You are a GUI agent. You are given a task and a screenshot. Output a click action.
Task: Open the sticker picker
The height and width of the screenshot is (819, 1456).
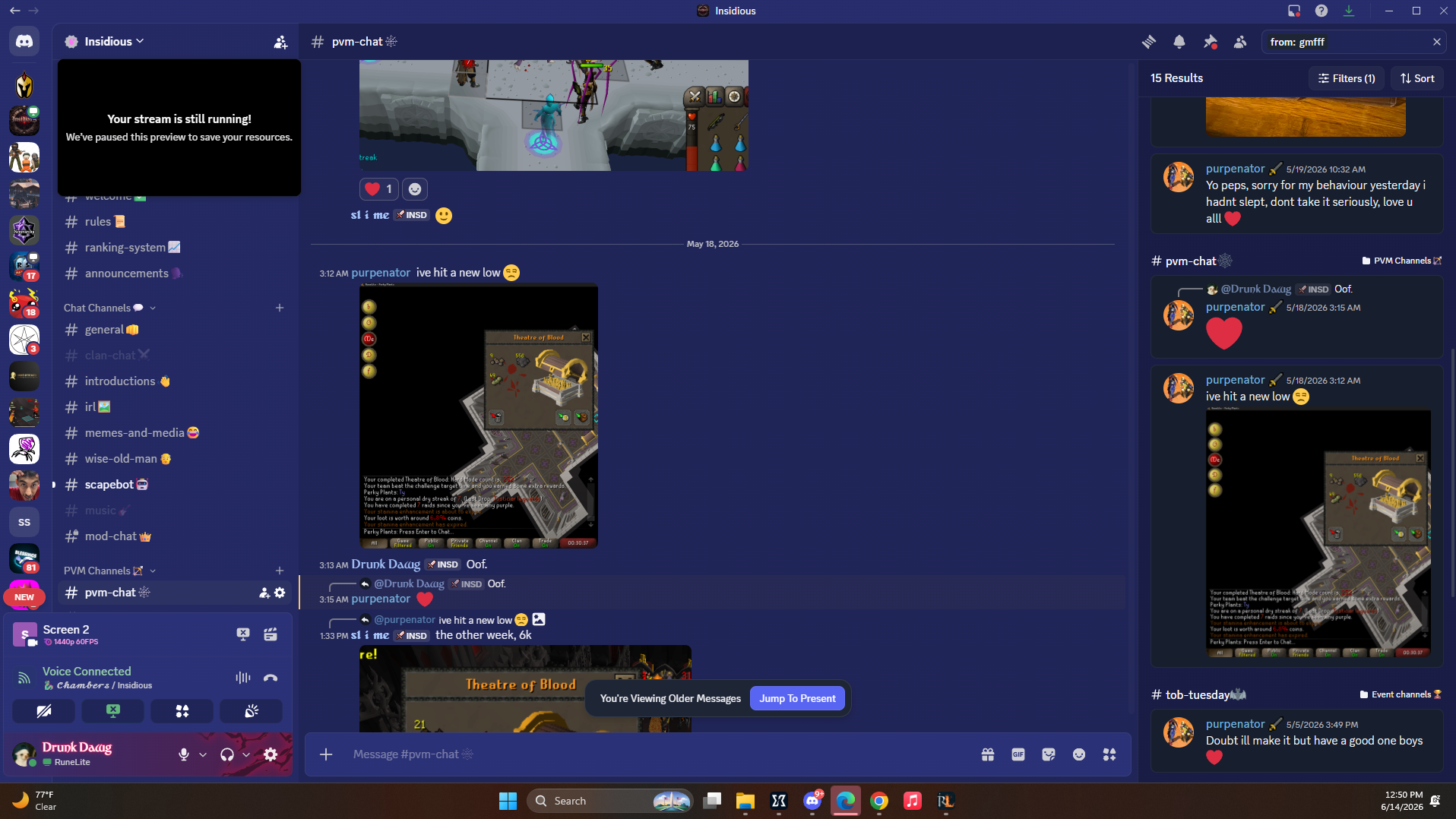coord(1049,754)
